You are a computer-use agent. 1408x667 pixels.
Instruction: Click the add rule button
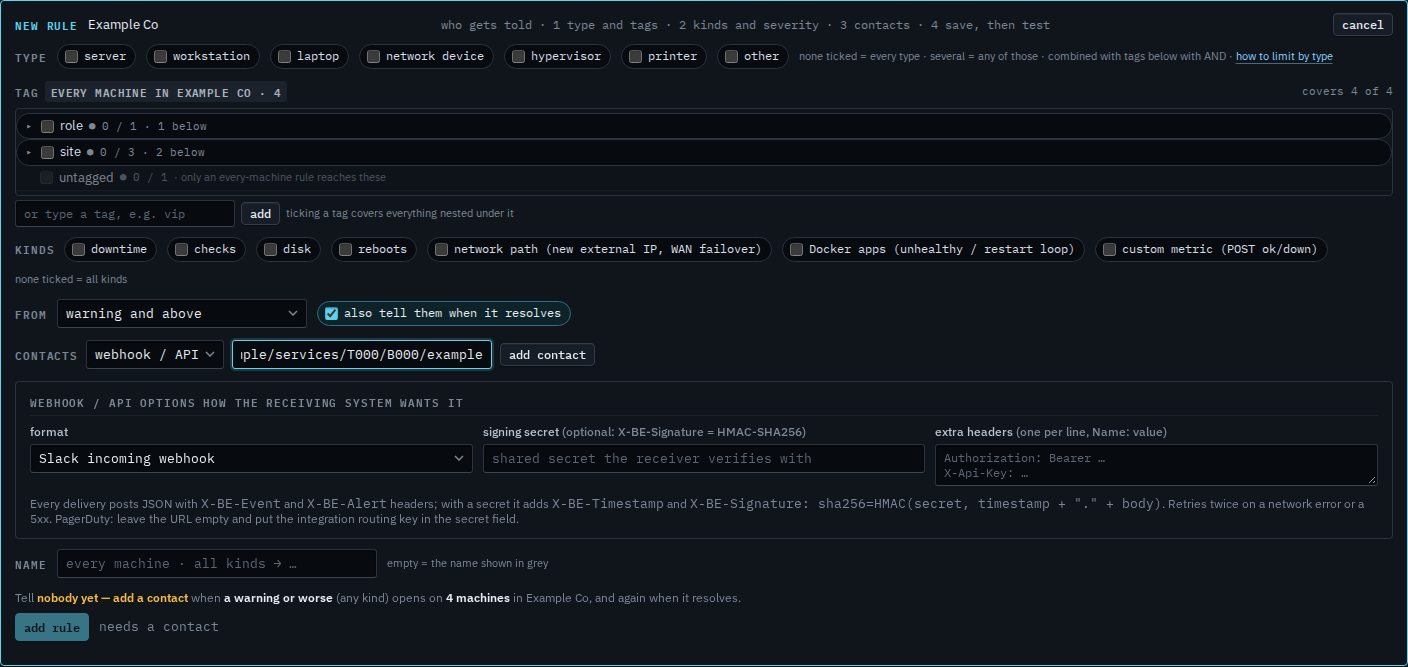tap(52, 627)
